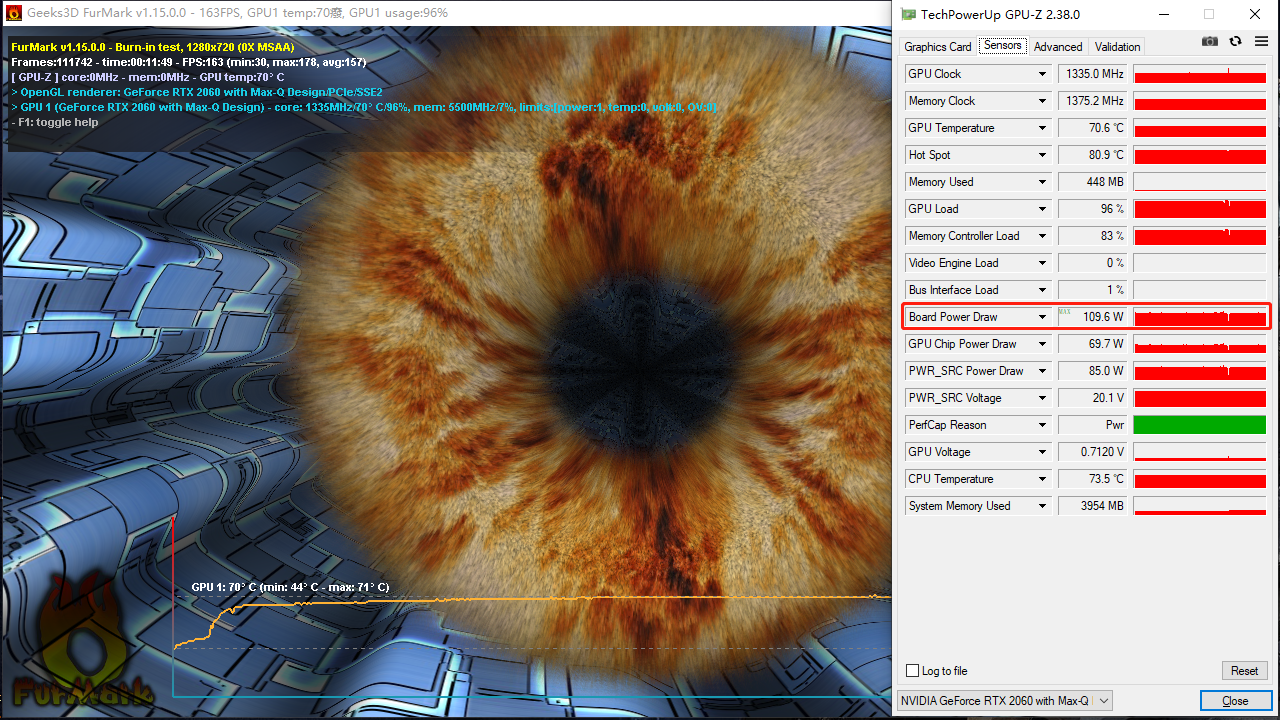Click the 20.1 V PWR_SRC Voltage value
Image resolution: width=1280 pixels, height=720 pixels.
coord(1093,398)
